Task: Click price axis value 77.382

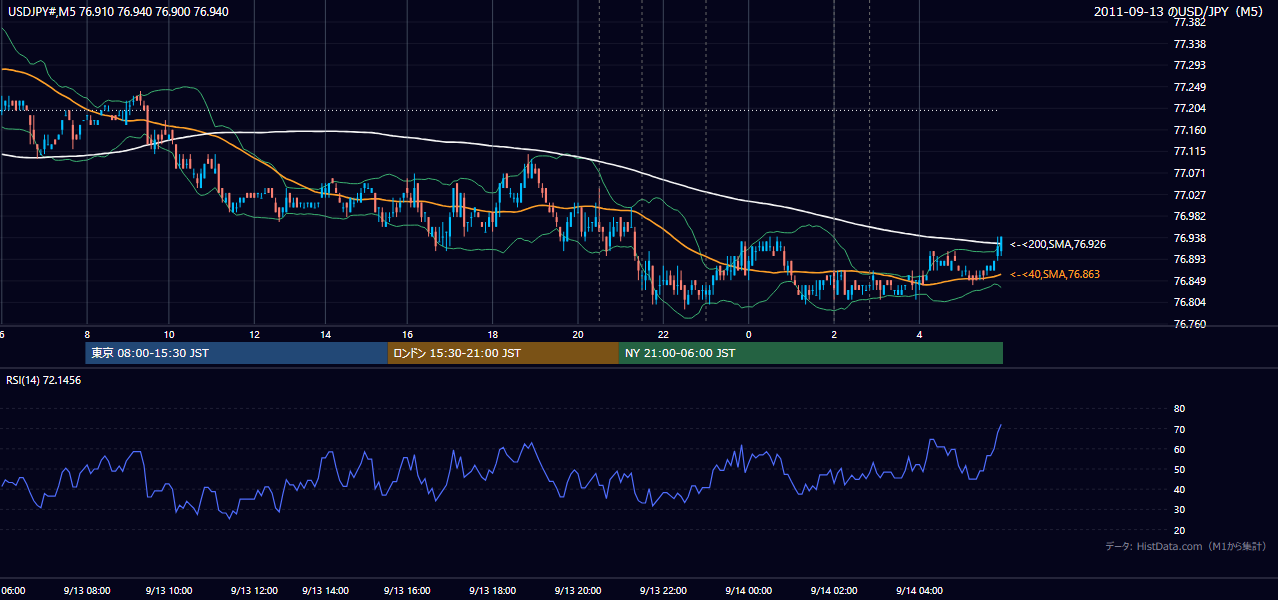Action: pyautogui.click(x=1189, y=23)
